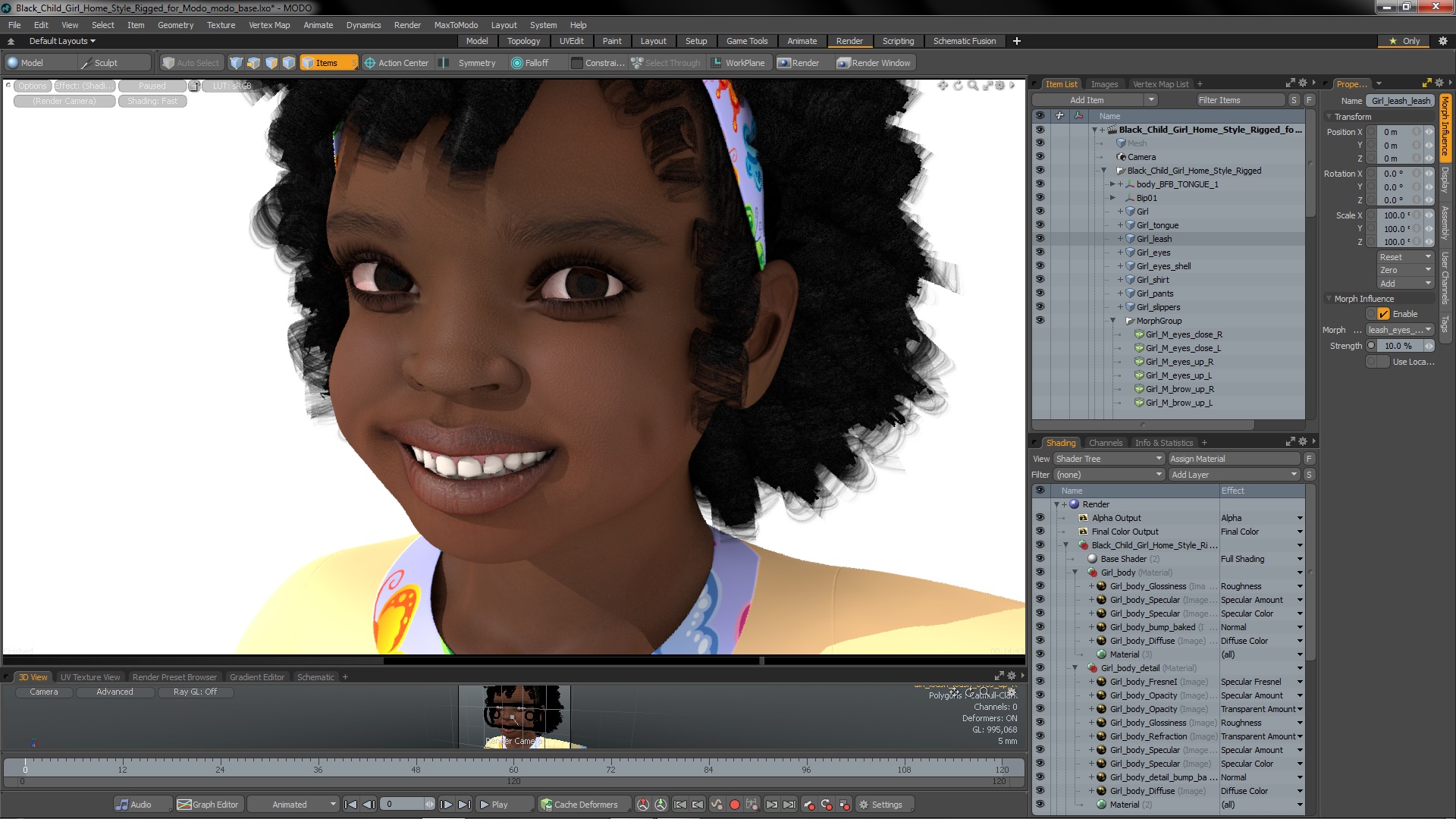Click the Falloff tool icon

click(x=517, y=62)
